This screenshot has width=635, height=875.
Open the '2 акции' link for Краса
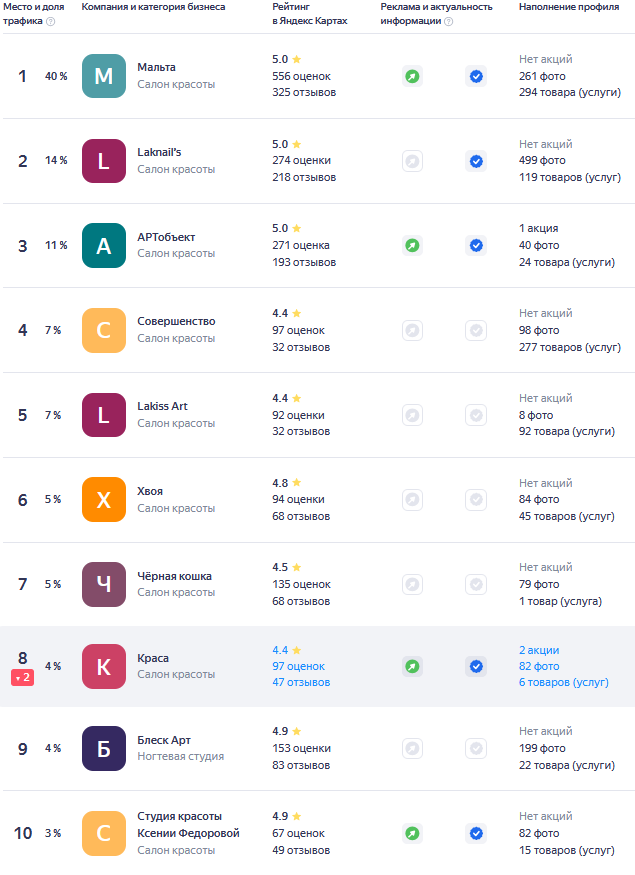coord(539,650)
